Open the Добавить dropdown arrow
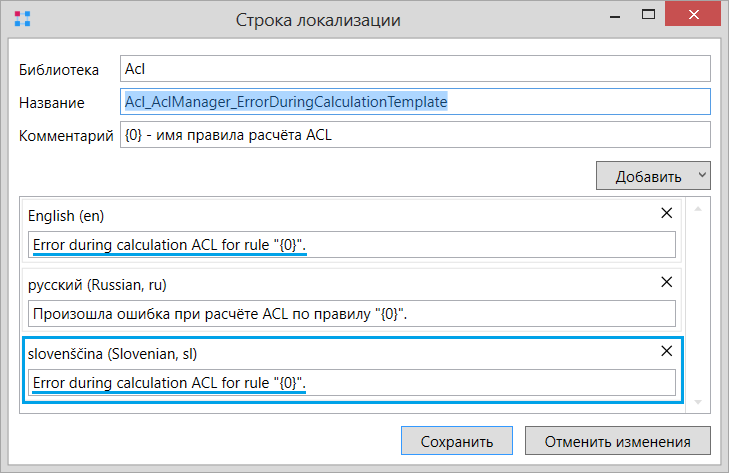The width and height of the screenshot is (729, 473). 702,175
